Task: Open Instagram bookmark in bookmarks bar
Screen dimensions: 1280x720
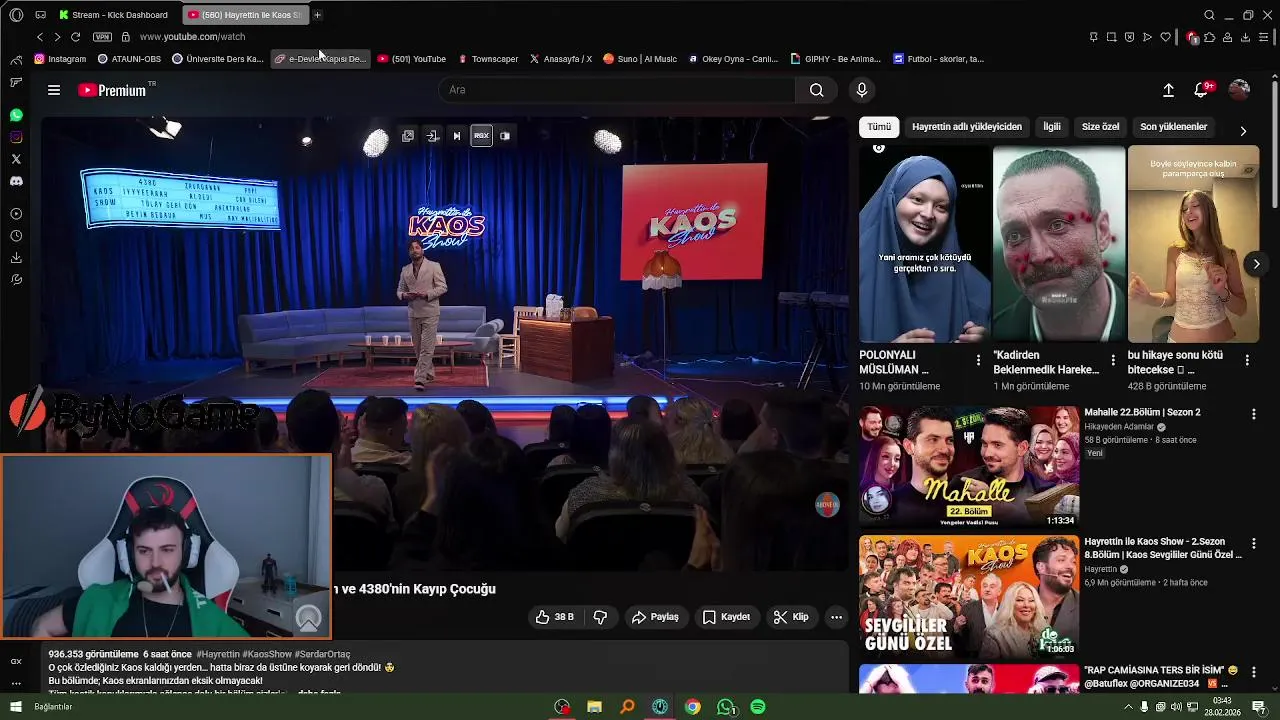Action: pos(60,59)
